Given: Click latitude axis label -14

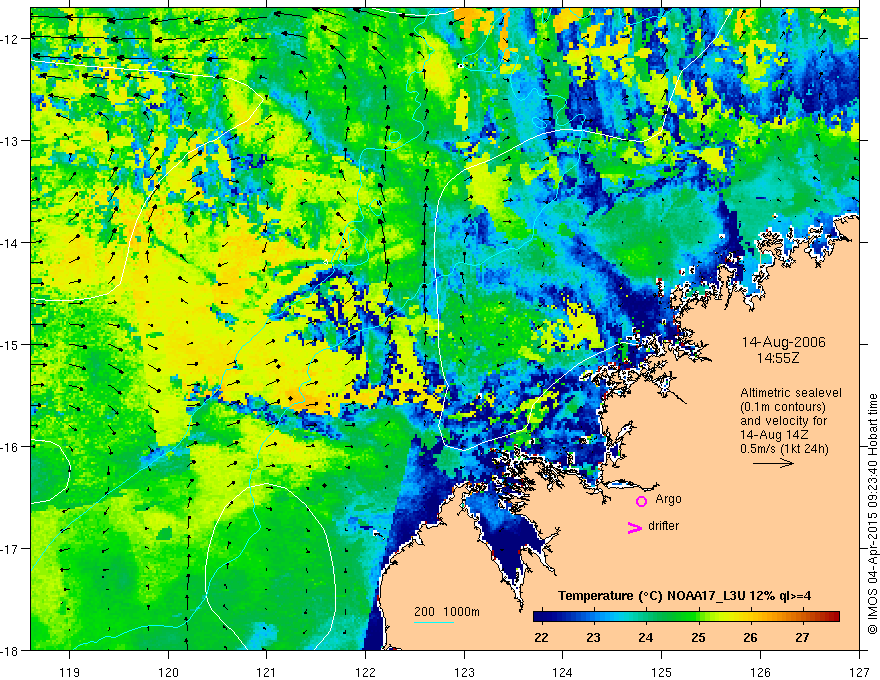Looking at the screenshot, I should pyautogui.click(x=10, y=243).
